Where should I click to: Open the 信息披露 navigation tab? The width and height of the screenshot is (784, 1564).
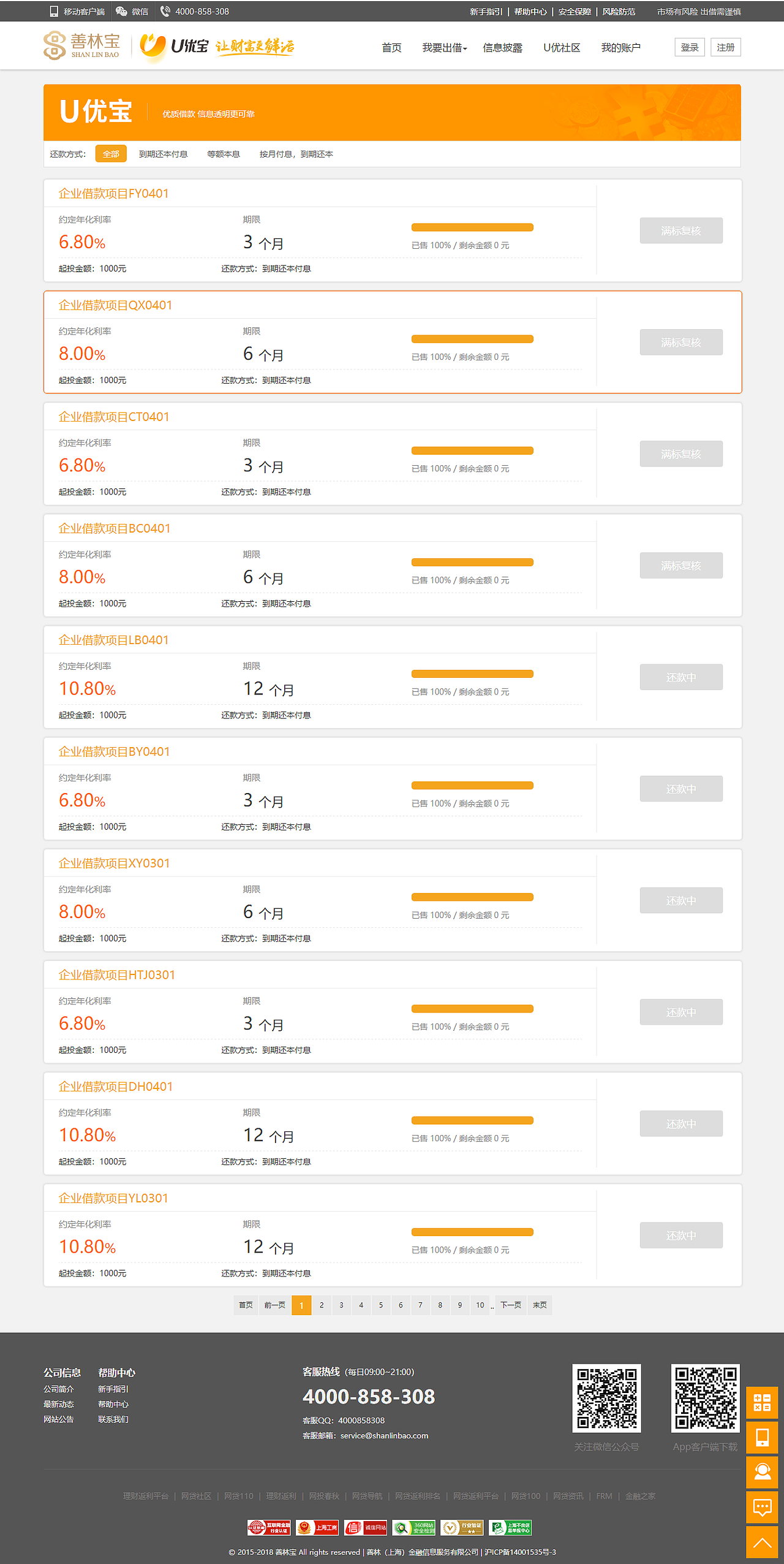(x=502, y=48)
